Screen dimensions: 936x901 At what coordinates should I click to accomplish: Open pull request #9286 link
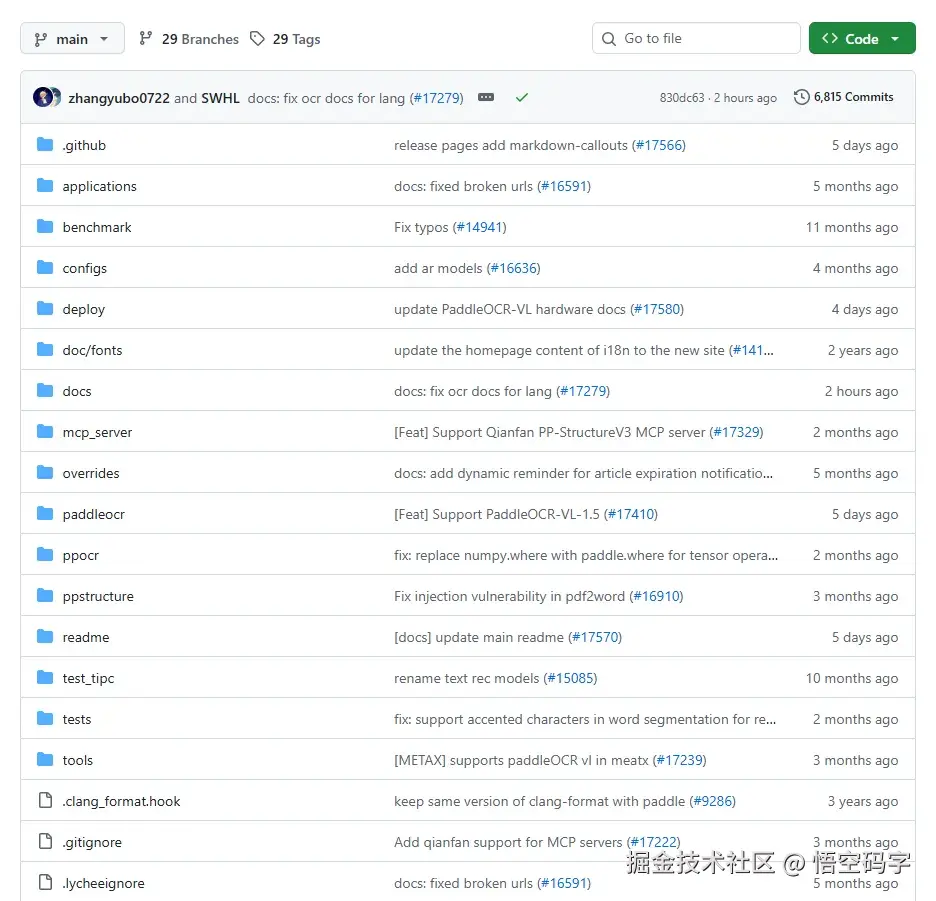pos(712,801)
